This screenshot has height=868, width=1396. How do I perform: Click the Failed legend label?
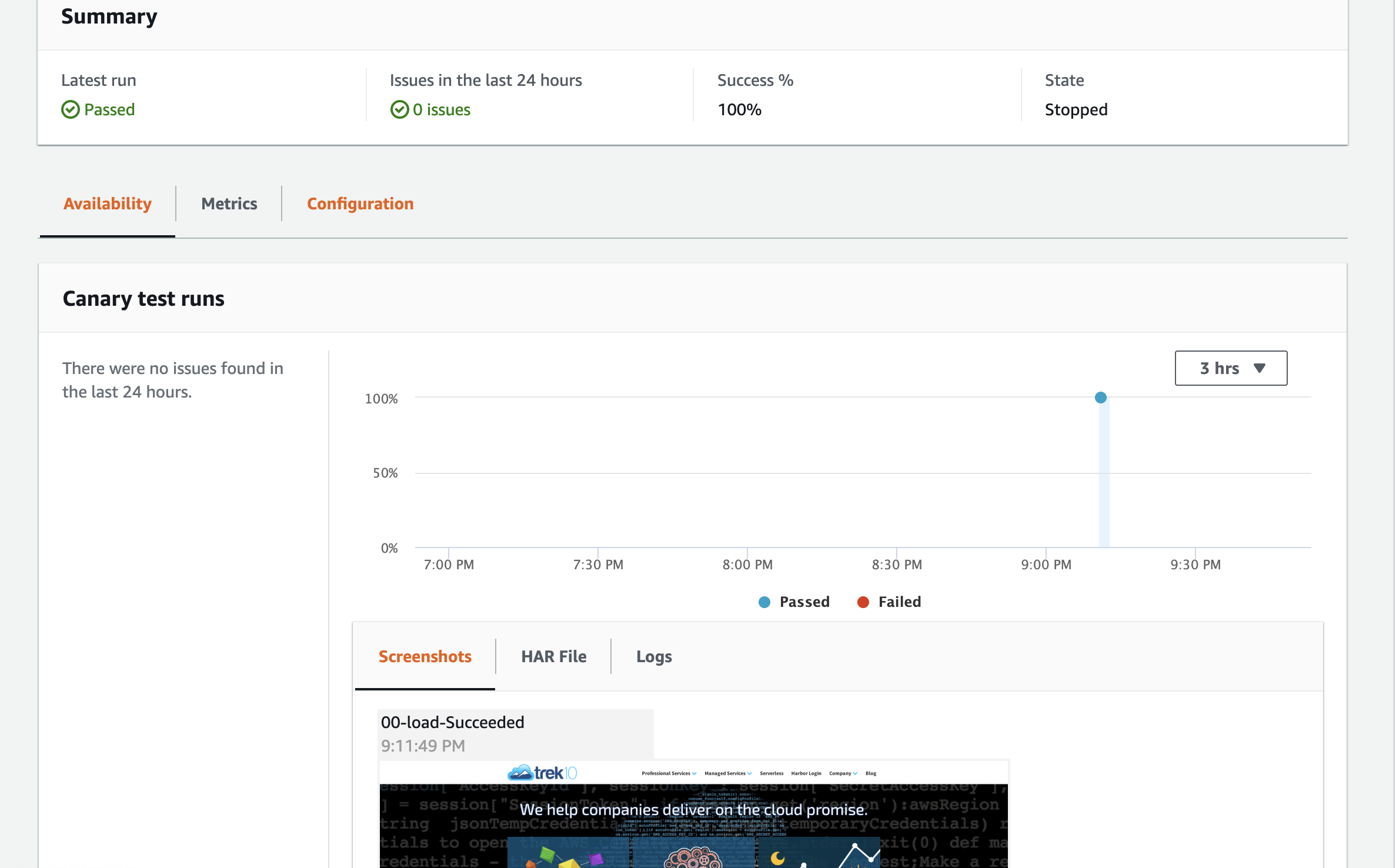coord(900,602)
